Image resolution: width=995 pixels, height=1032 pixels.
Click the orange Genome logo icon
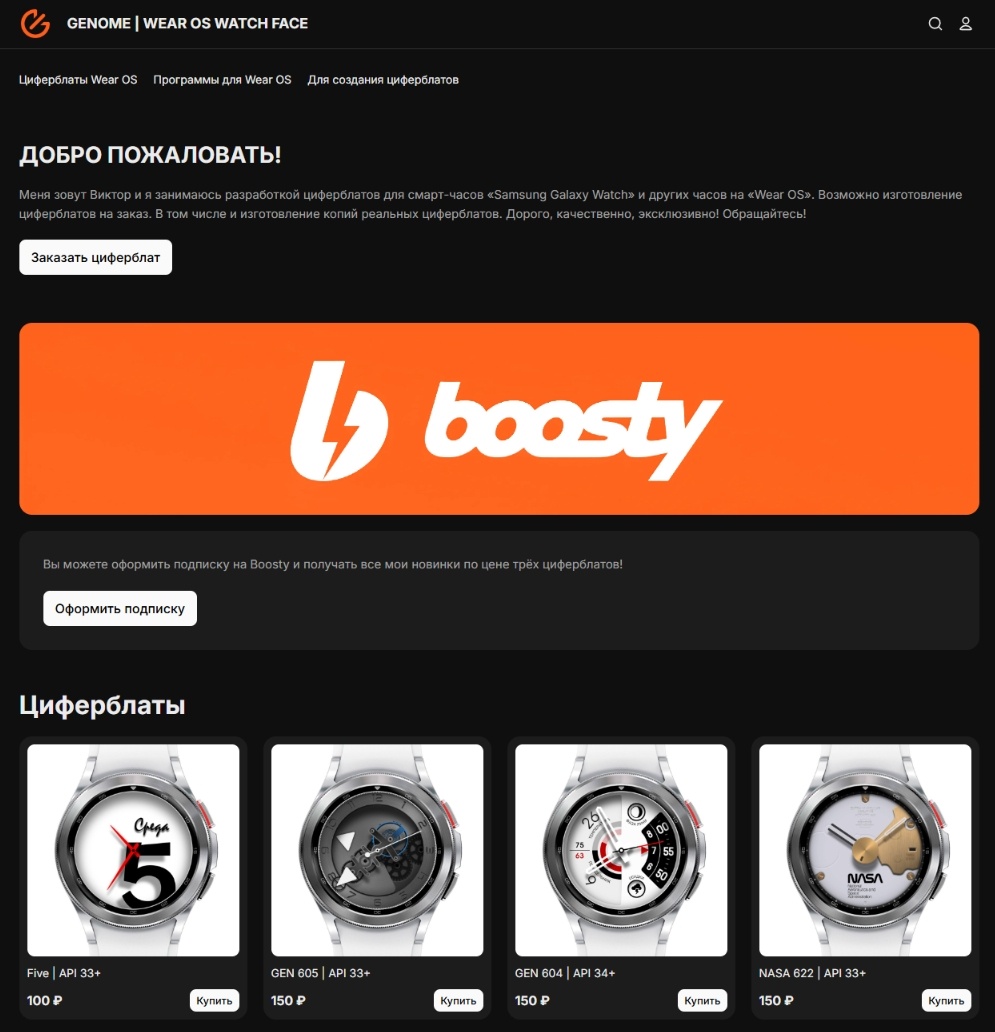(35, 24)
